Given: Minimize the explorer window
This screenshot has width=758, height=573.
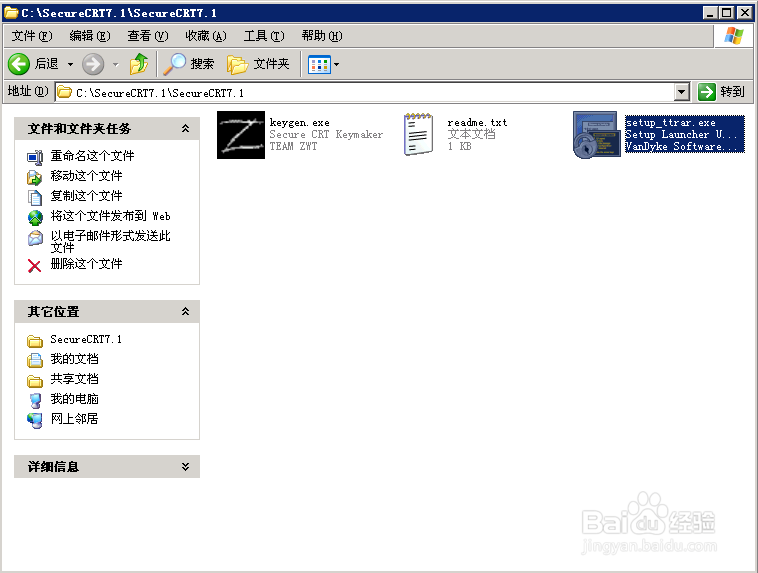Looking at the screenshot, I should tap(710, 13).
